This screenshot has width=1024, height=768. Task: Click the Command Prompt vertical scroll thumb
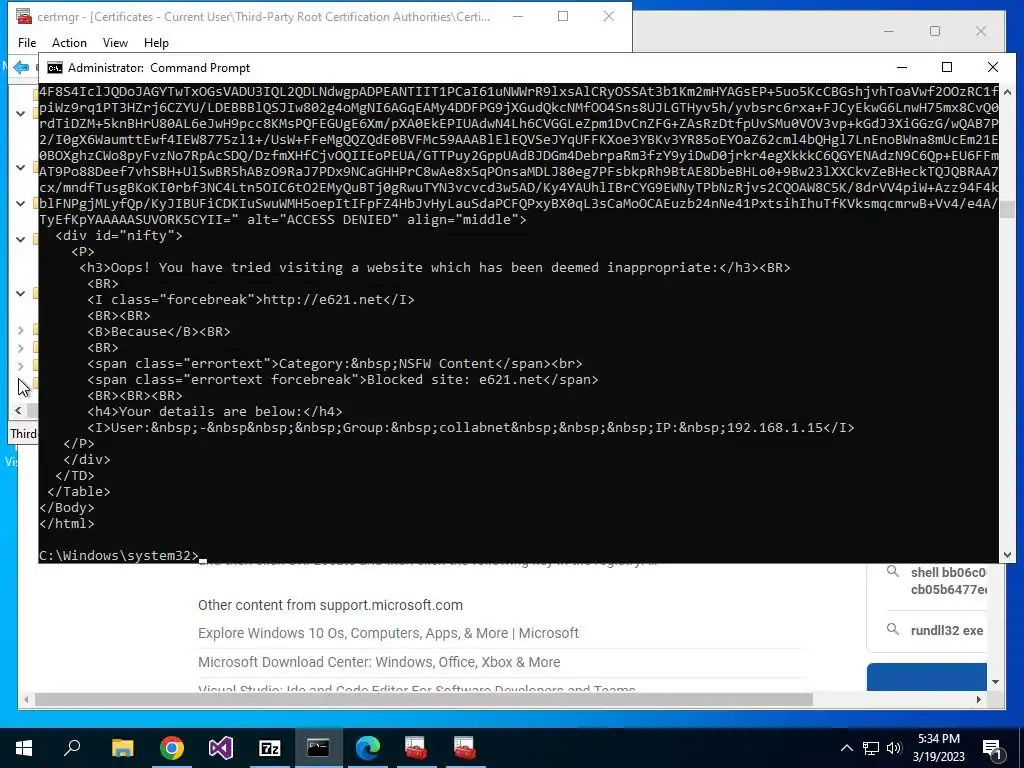[x=1008, y=210]
